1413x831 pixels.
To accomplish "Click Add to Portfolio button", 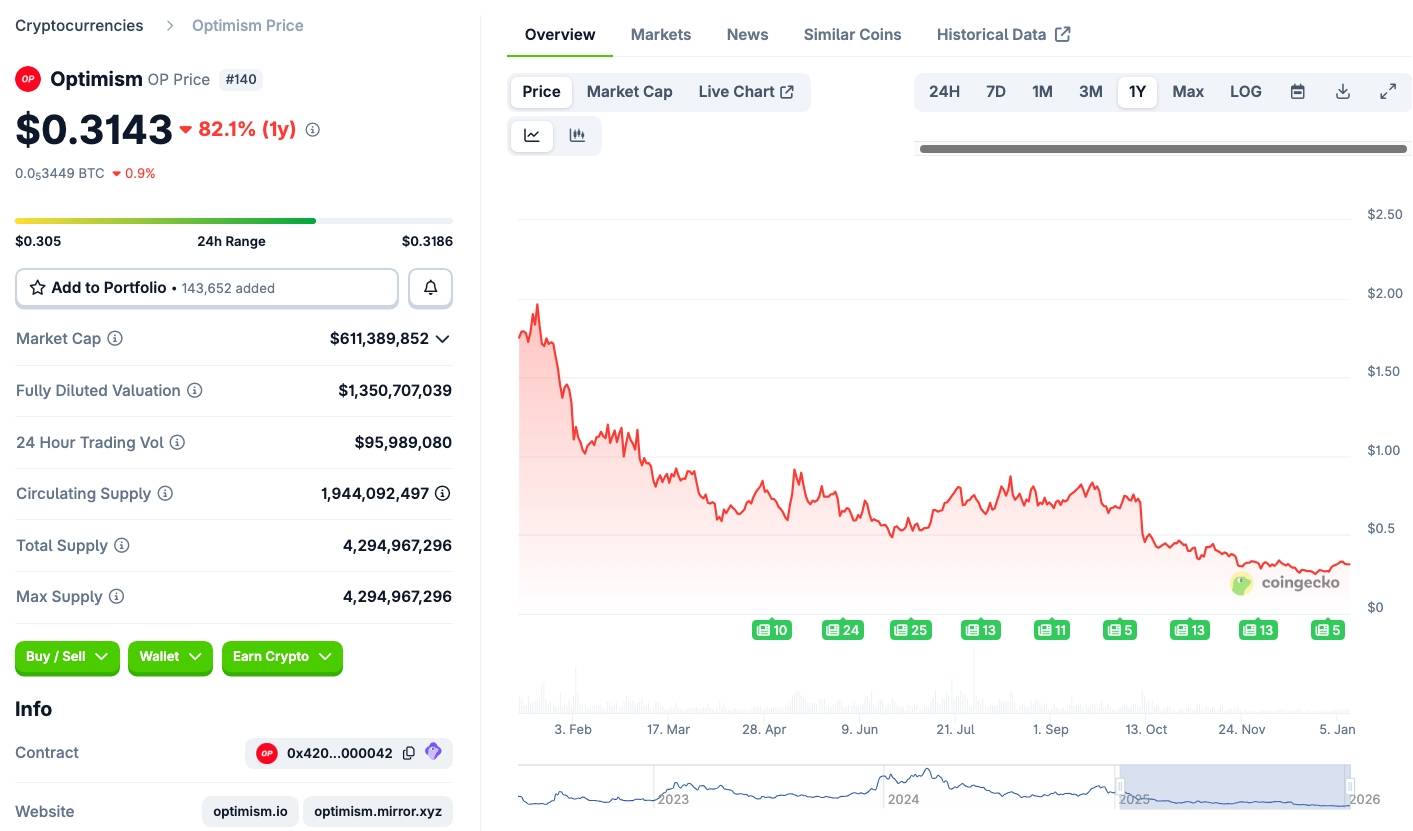I will [206, 288].
